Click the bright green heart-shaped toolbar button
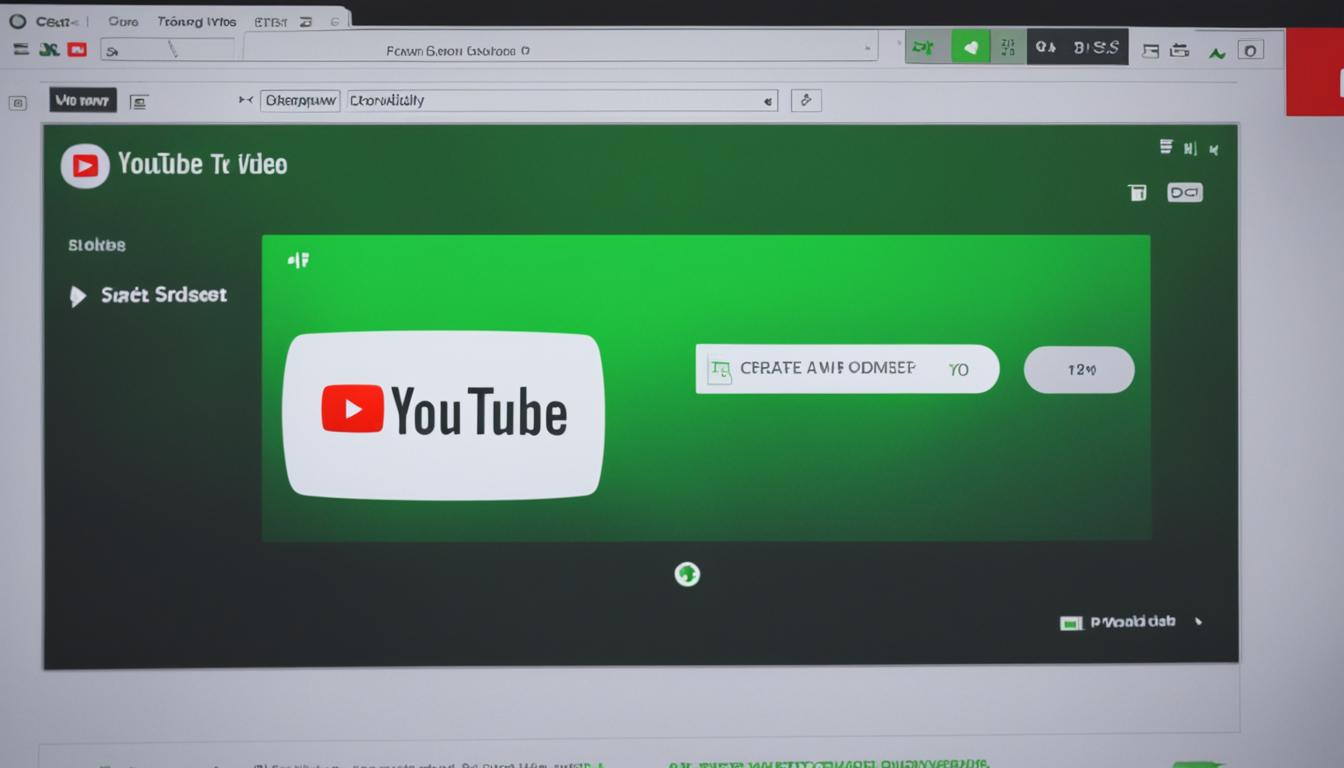The width and height of the screenshot is (1344, 768). (969, 47)
